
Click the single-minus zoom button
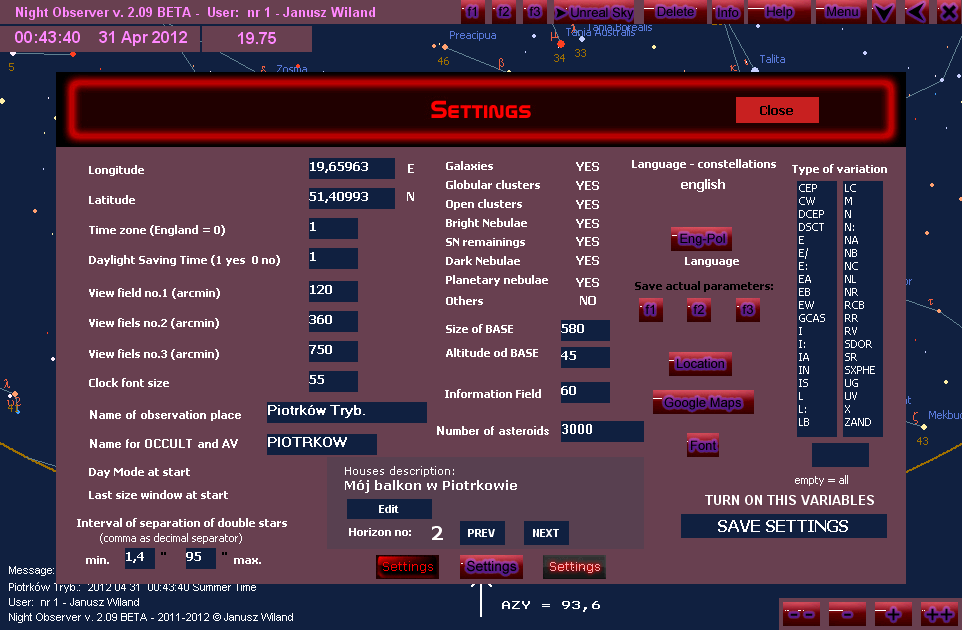pyautogui.click(x=847, y=613)
